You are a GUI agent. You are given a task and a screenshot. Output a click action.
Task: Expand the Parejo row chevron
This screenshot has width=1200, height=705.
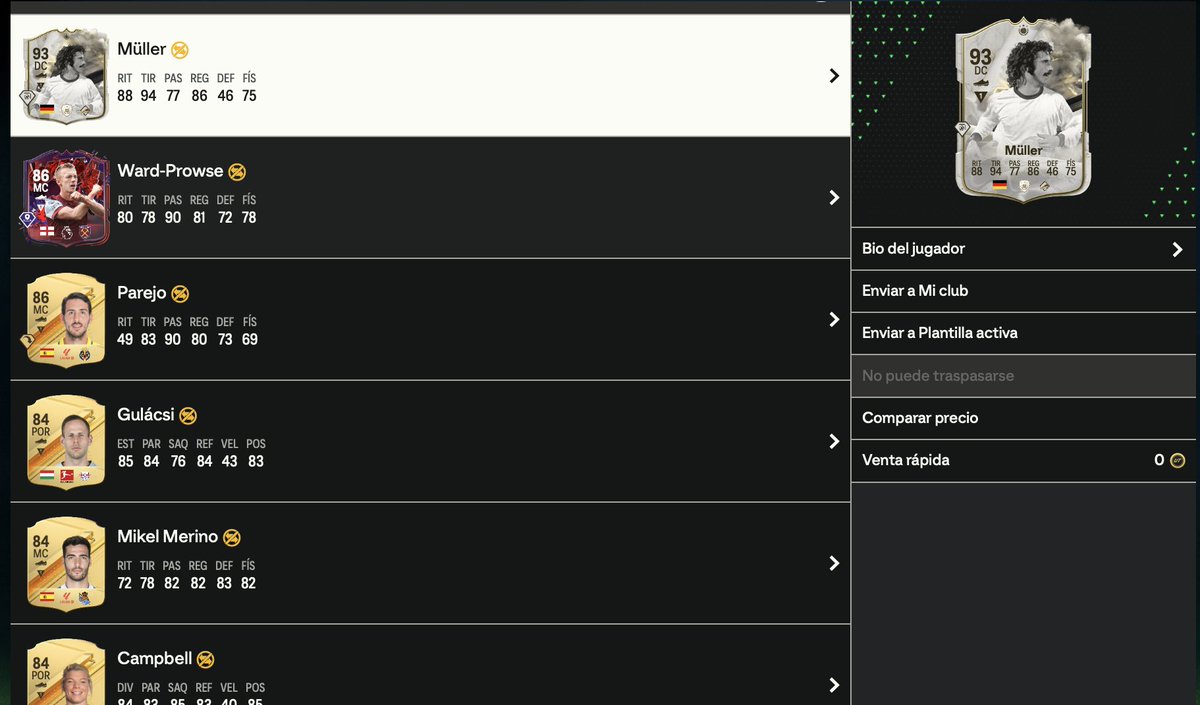click(x=834, y=320)
